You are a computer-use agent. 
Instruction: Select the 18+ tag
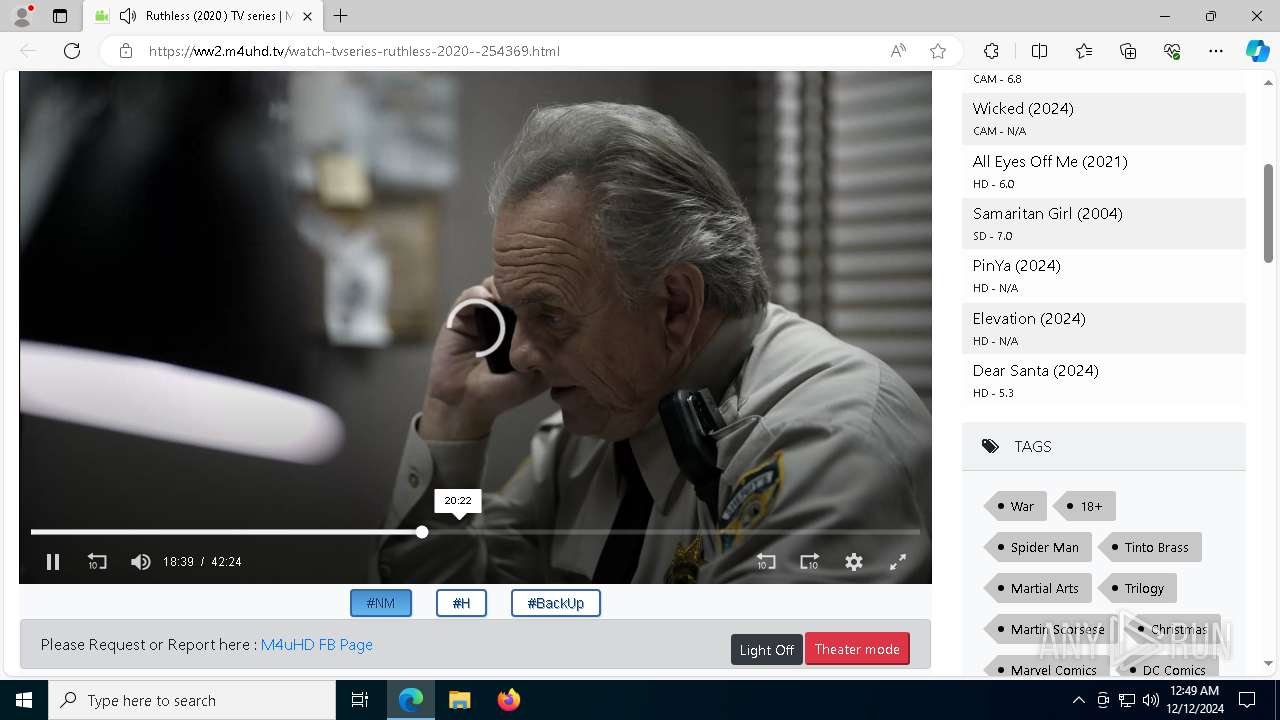(x=1084, y=506)
